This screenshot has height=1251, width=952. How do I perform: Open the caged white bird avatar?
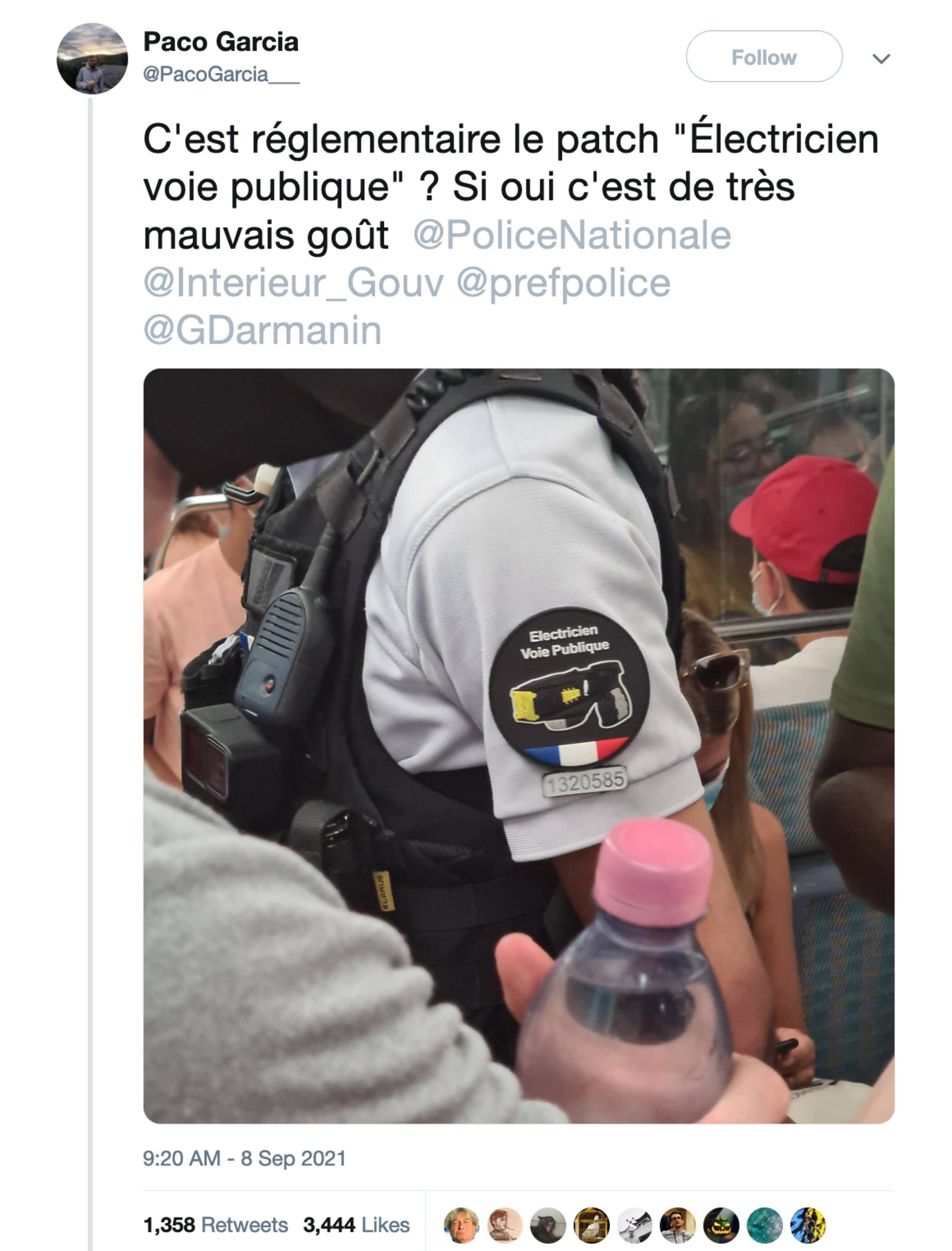click(x=592, y=1225)
